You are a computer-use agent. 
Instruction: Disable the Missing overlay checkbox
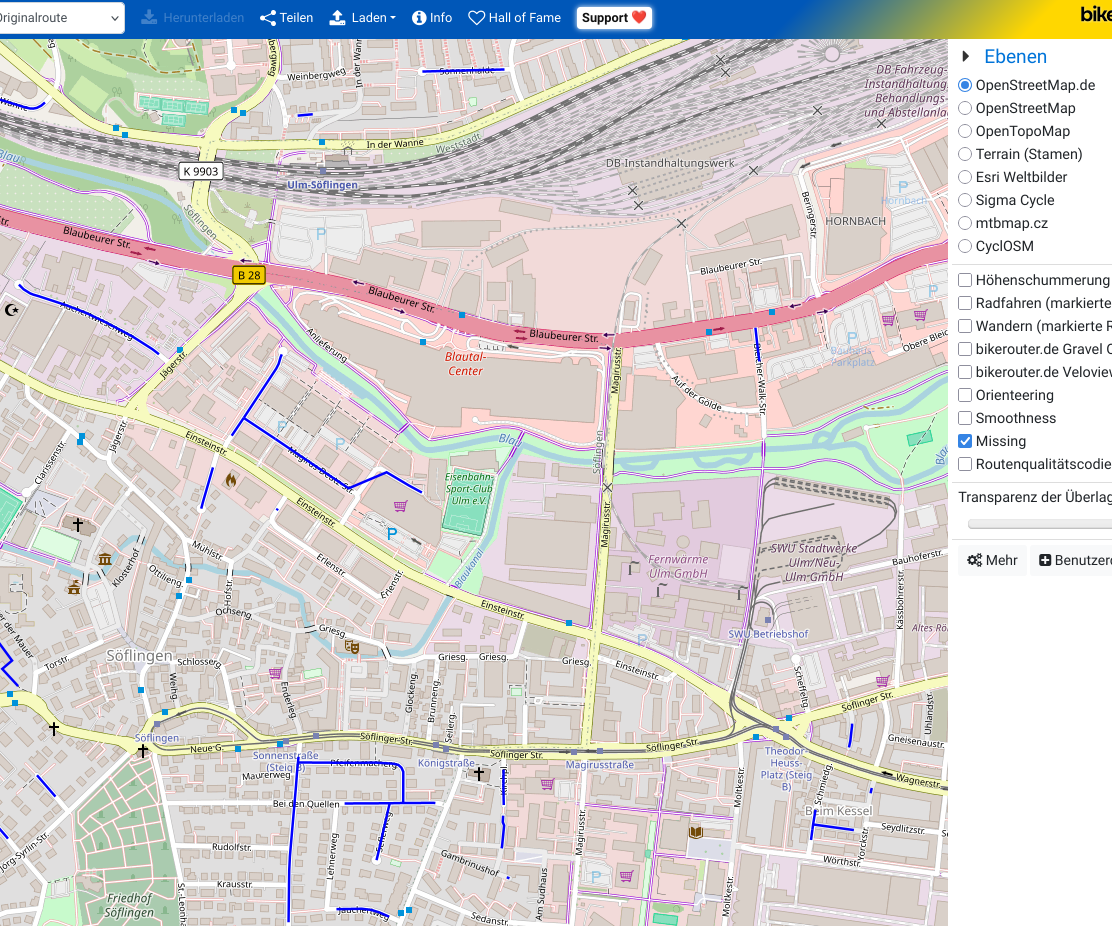pos(965,441)
